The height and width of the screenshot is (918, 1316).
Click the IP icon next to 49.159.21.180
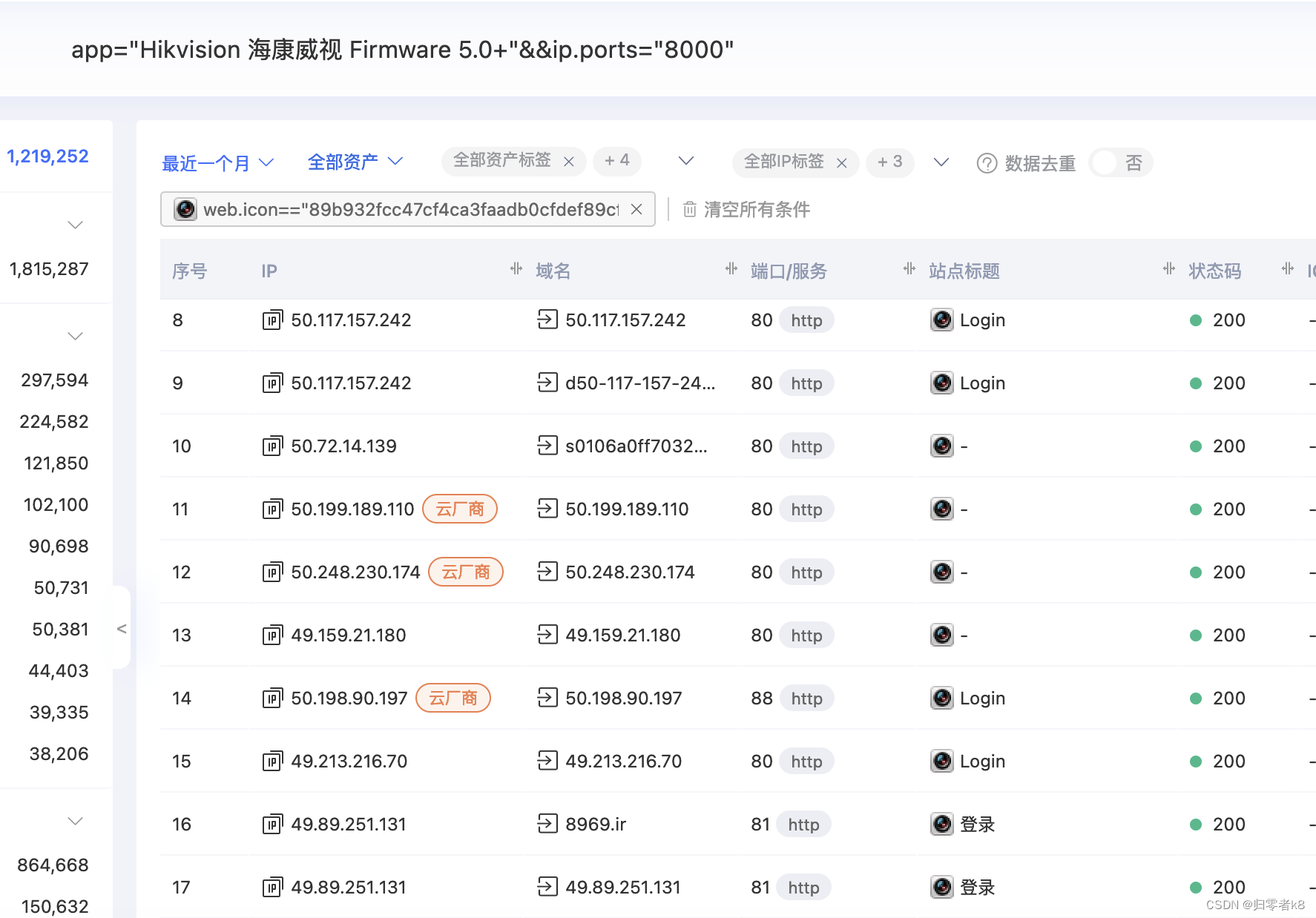click(272, 635)
